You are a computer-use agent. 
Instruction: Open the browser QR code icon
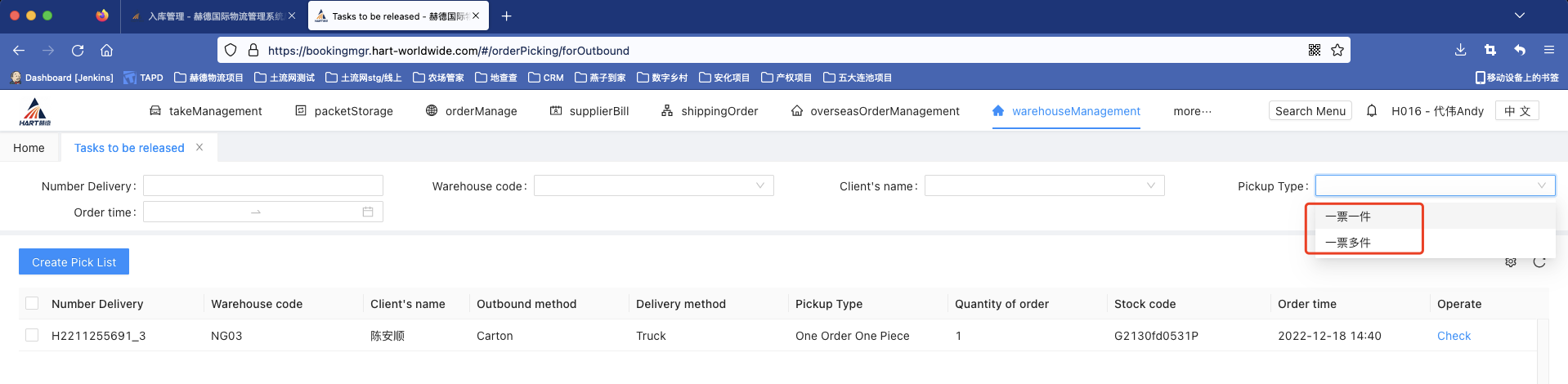pos(1315,51)
